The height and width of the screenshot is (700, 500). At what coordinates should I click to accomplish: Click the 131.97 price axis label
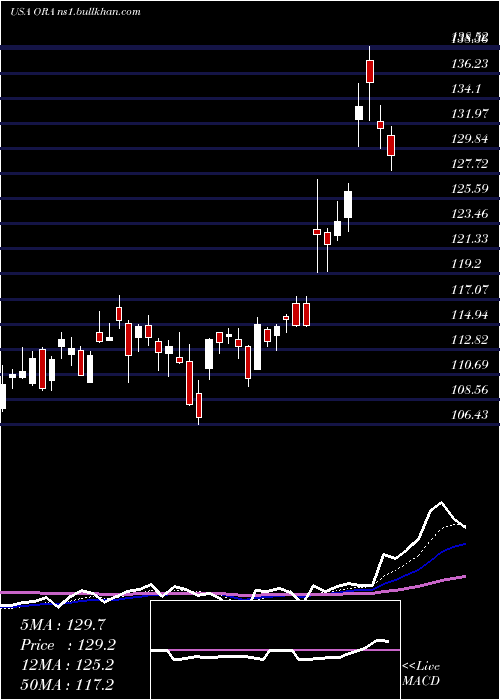[470, 114]
